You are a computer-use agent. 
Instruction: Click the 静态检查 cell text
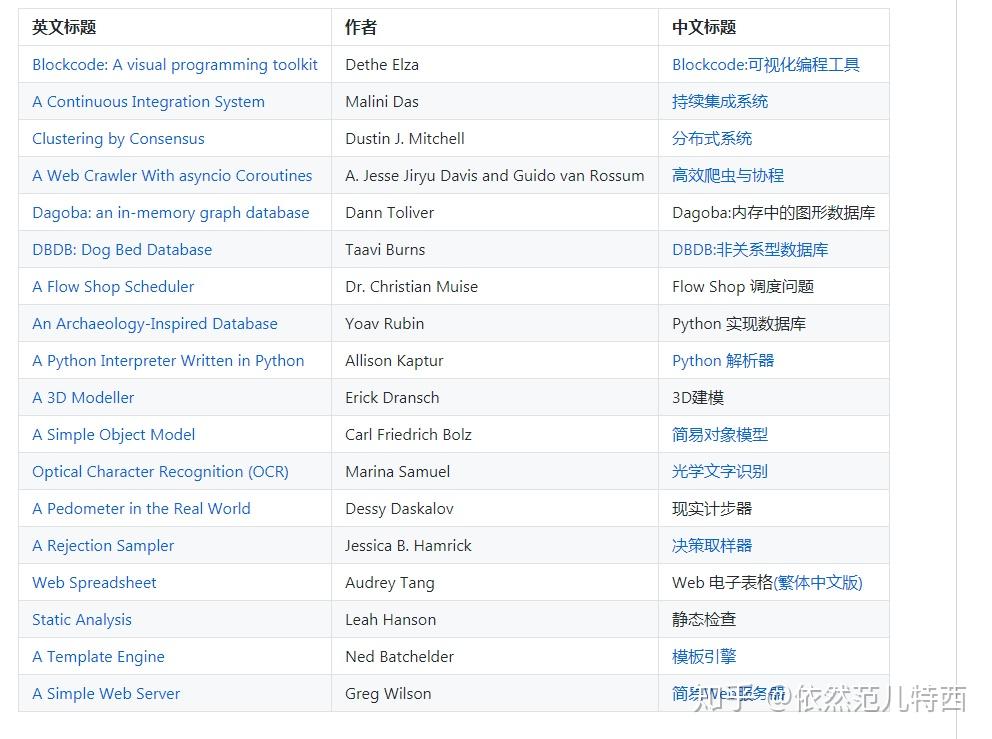704,620
